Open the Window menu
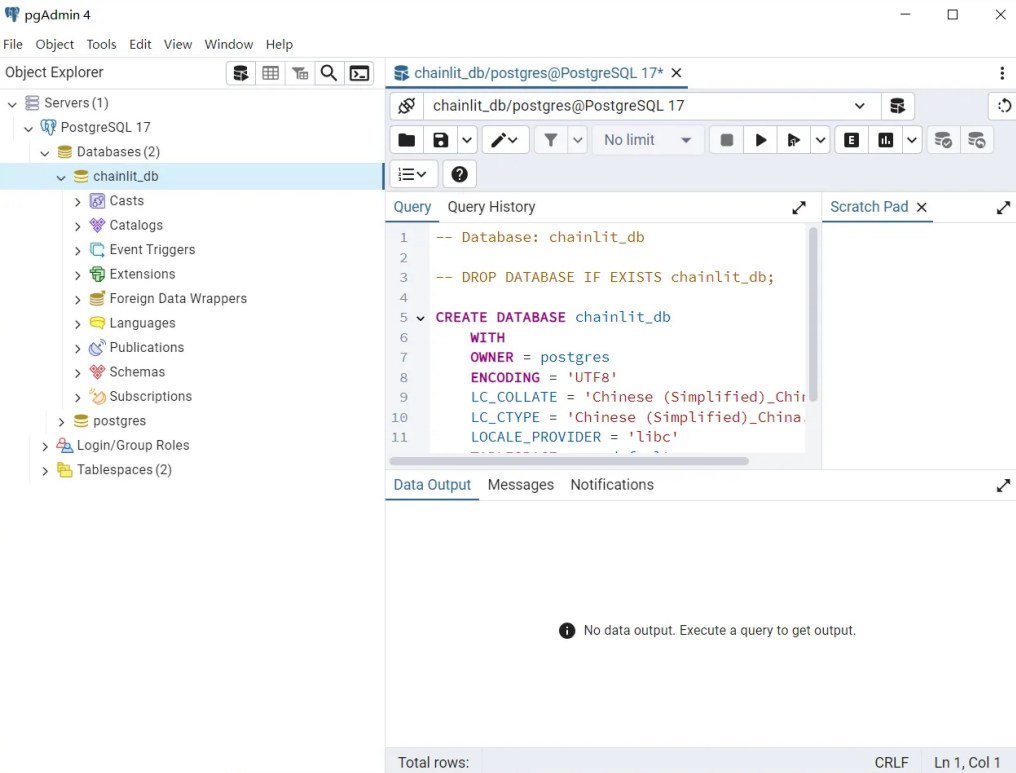Image resolution: width=1016 pixels, height=773 pixels. pos(229,44)
